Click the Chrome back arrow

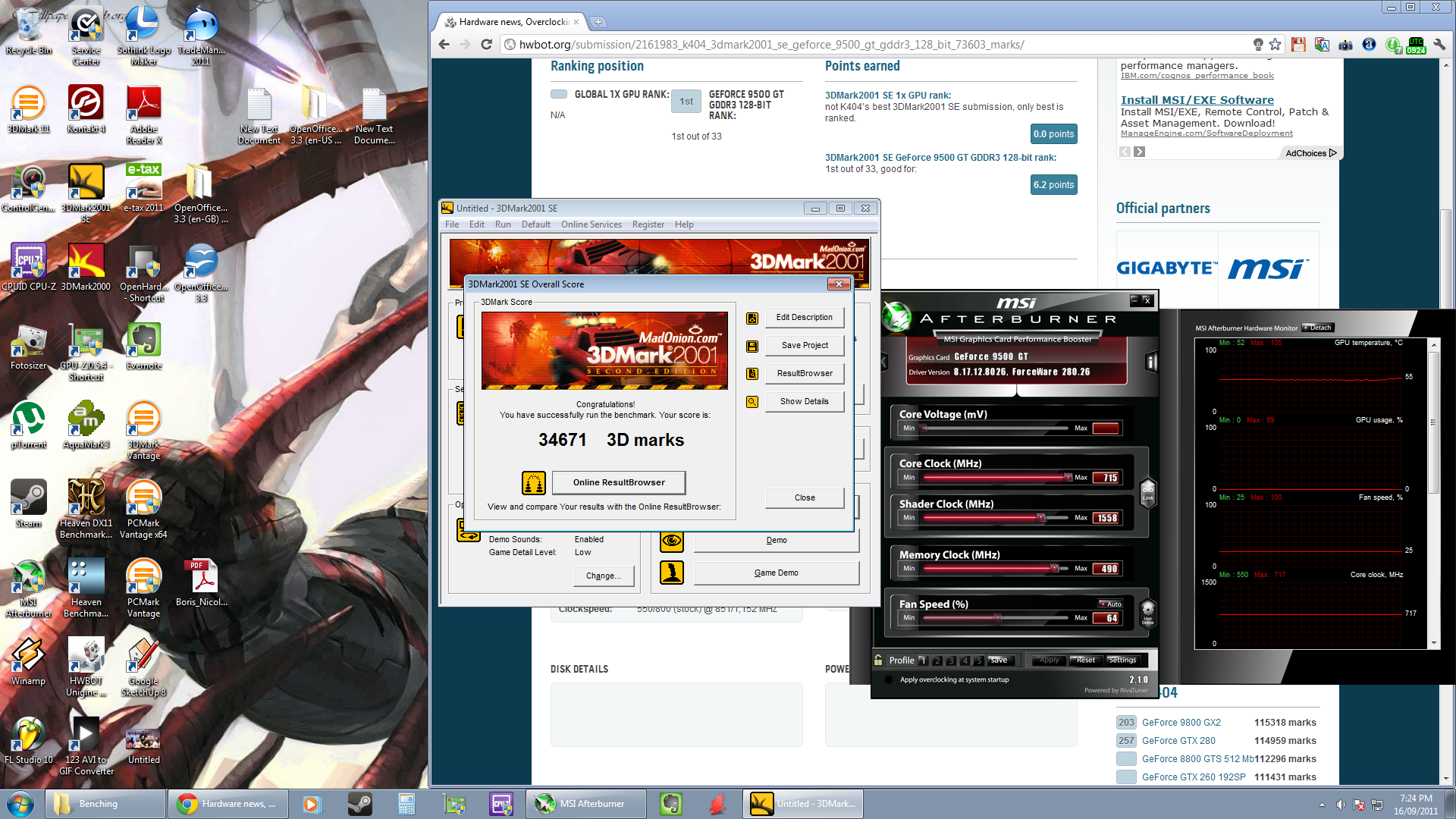tap(444, 45)
